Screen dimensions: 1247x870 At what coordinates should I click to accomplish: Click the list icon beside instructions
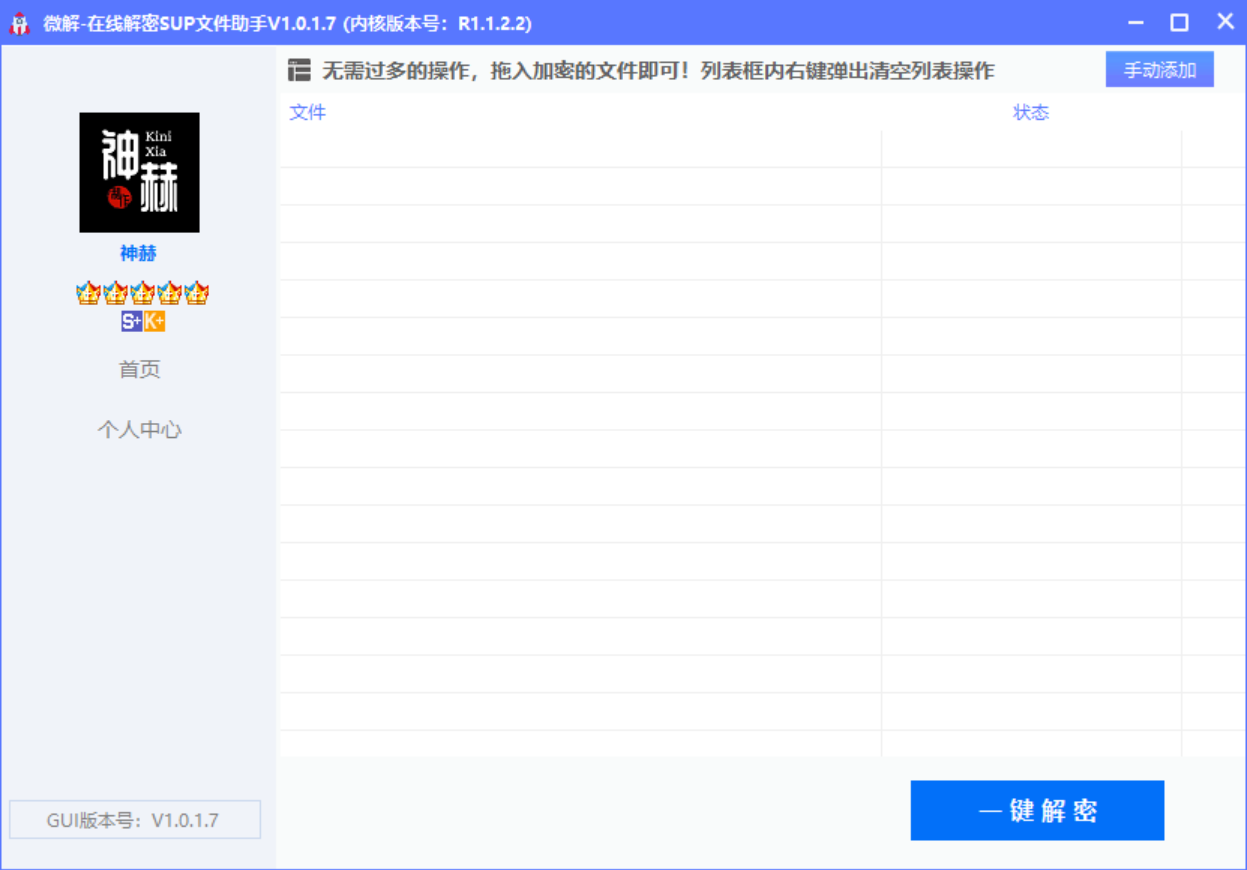pos(299,70)
